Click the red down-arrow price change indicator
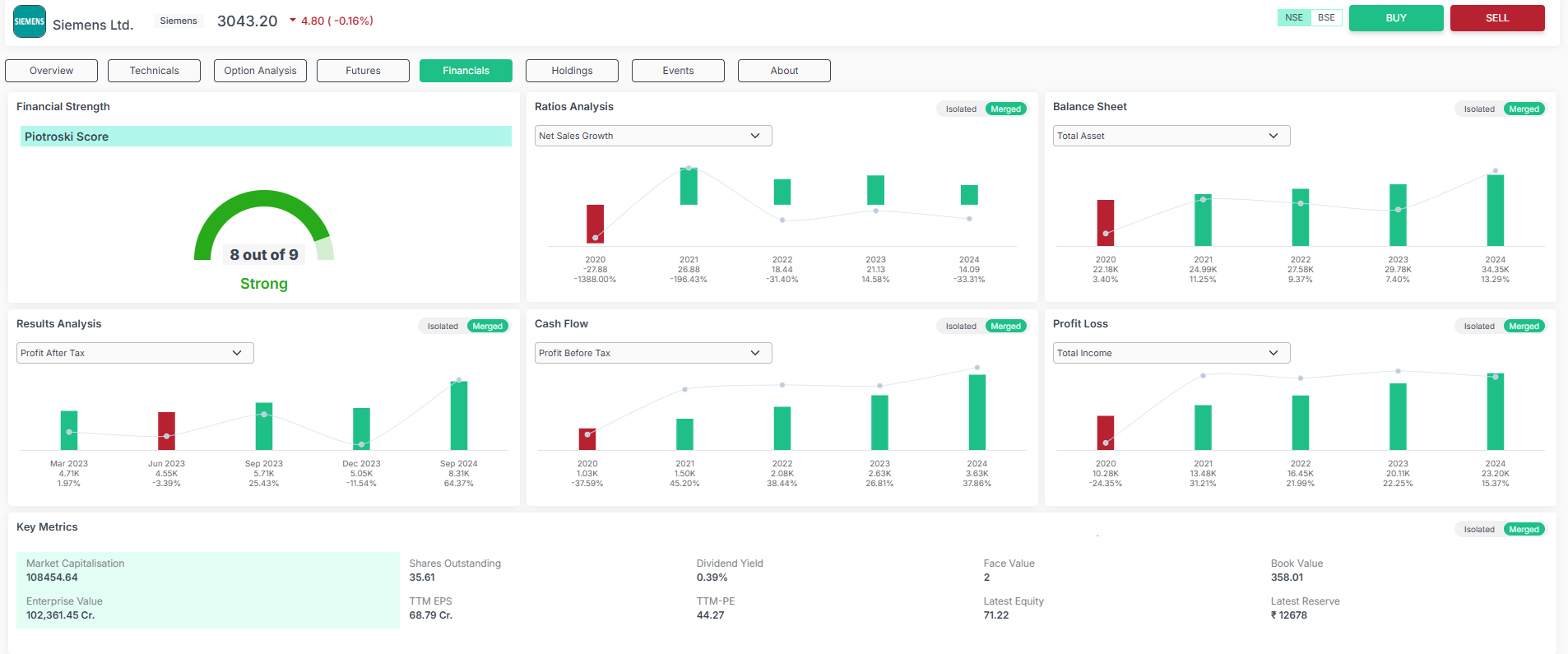 (292, 21)
